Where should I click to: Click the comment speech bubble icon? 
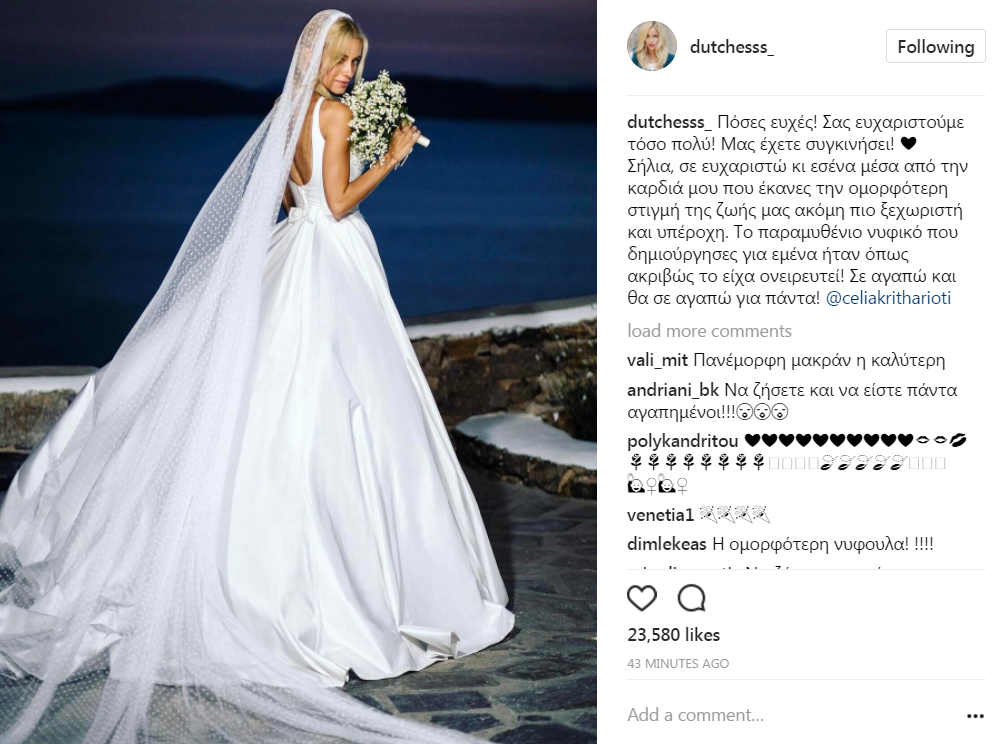691,598
